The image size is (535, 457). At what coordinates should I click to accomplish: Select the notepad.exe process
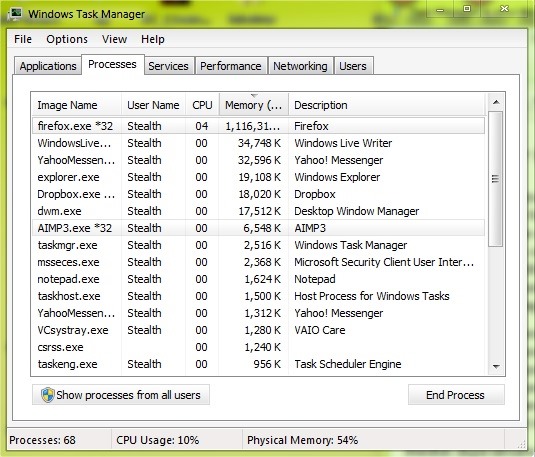coord(258,279)
